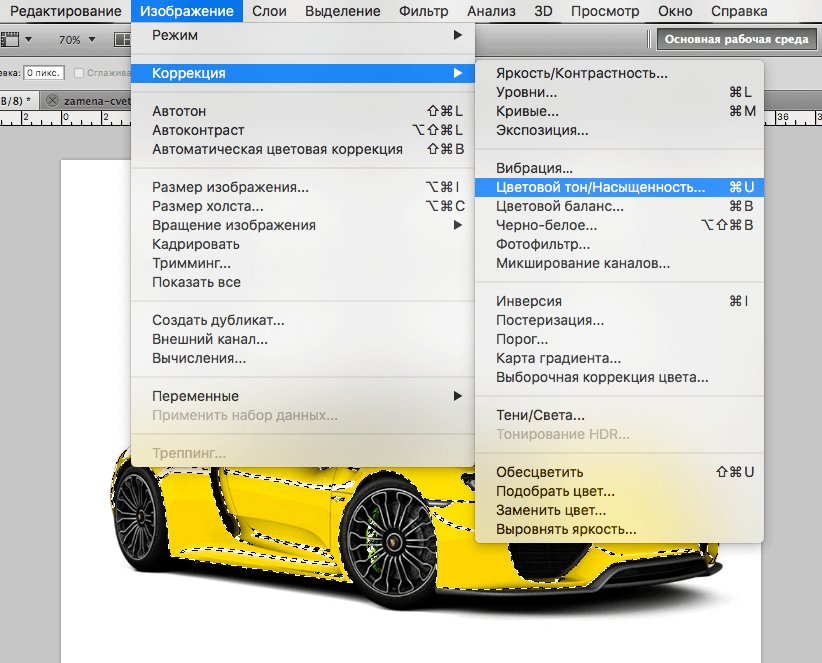Open Выборочная коррекция цвета
The height and width of the screenshot is (663, 822).
tap(619, 377)
